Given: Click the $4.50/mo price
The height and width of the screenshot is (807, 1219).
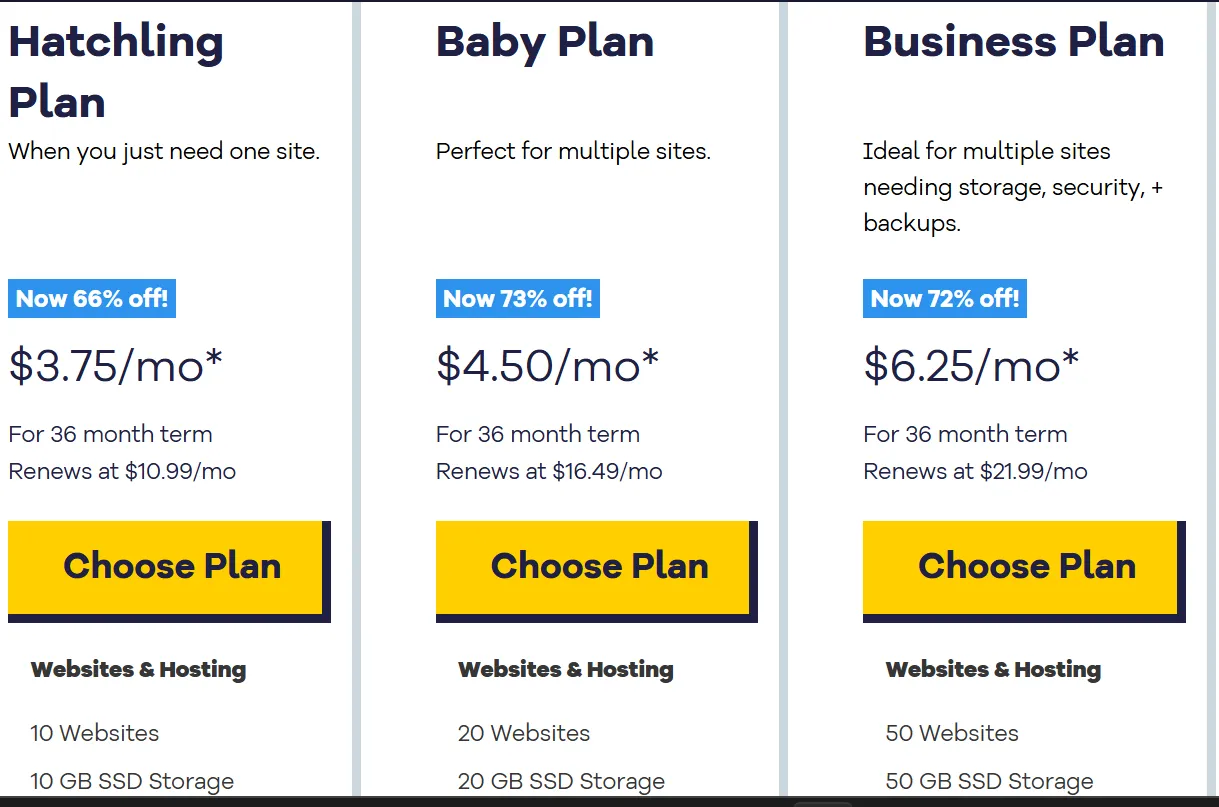Looking at the screenshot, I should (547, 367).
